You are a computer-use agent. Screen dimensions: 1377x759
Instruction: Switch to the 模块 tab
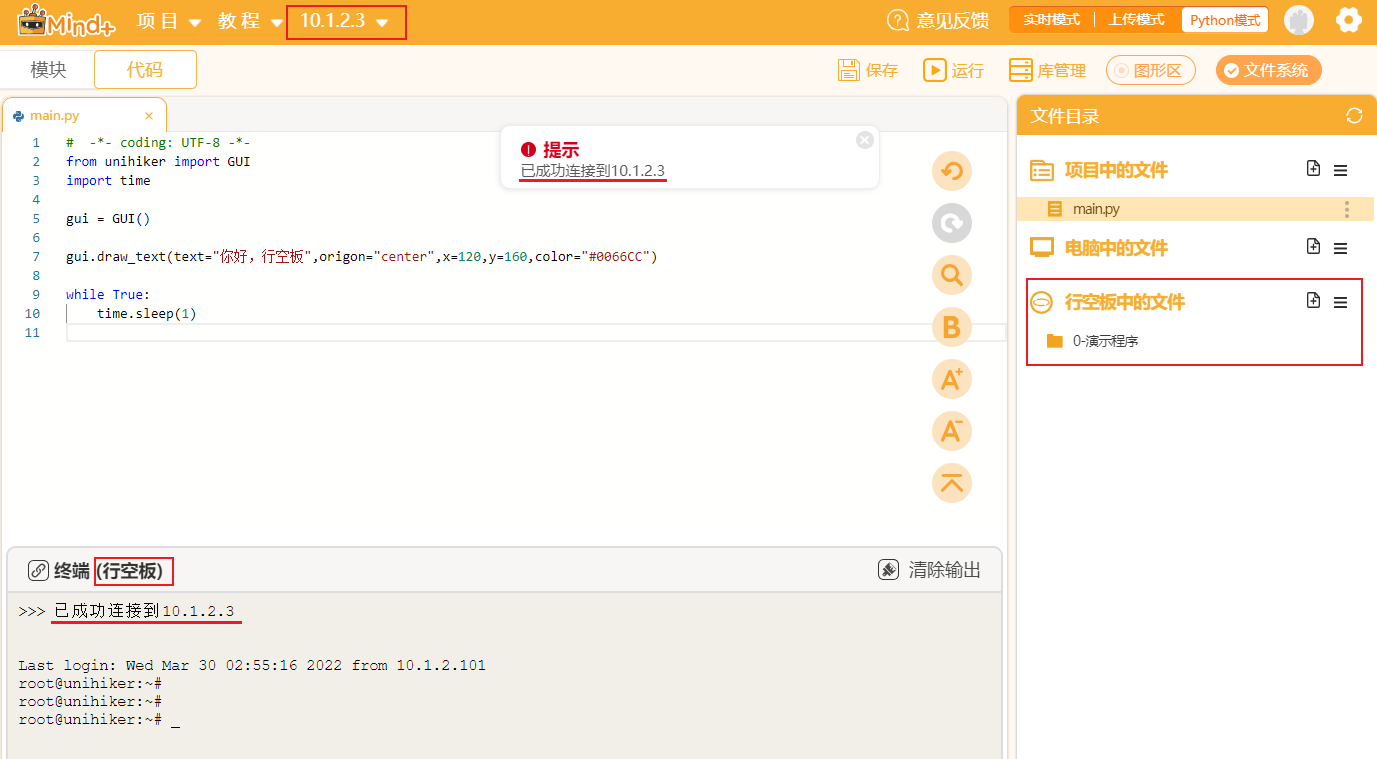tap(48, 70)
